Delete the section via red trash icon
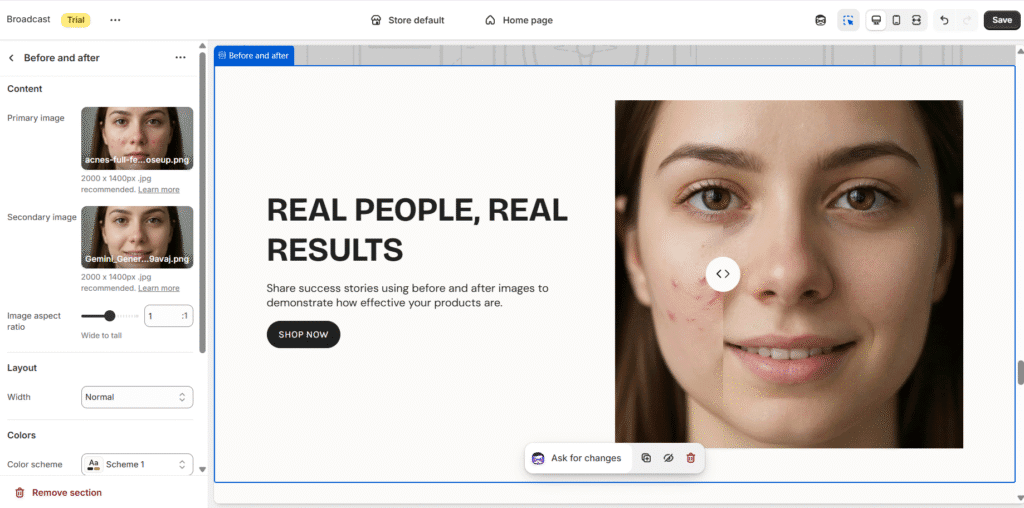 690,458
